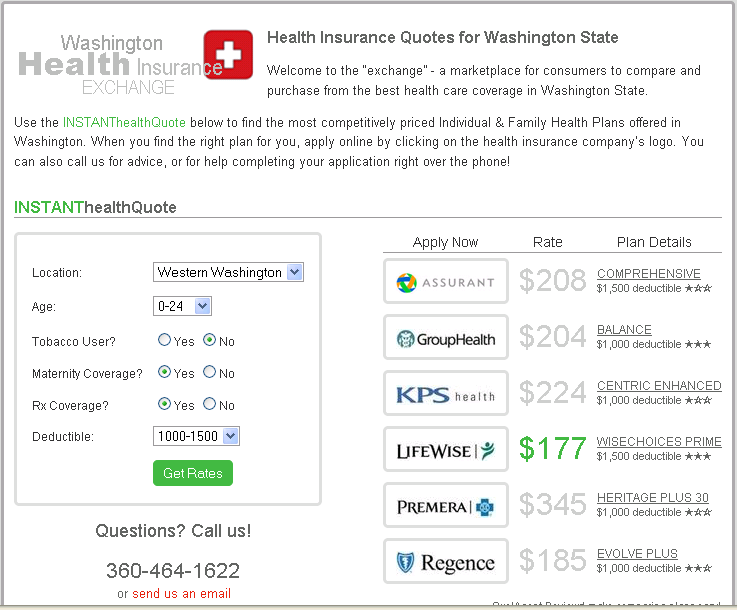Click the EVOLVE PLUS plan link
The image size is (737, 610).
click(637, 554)
